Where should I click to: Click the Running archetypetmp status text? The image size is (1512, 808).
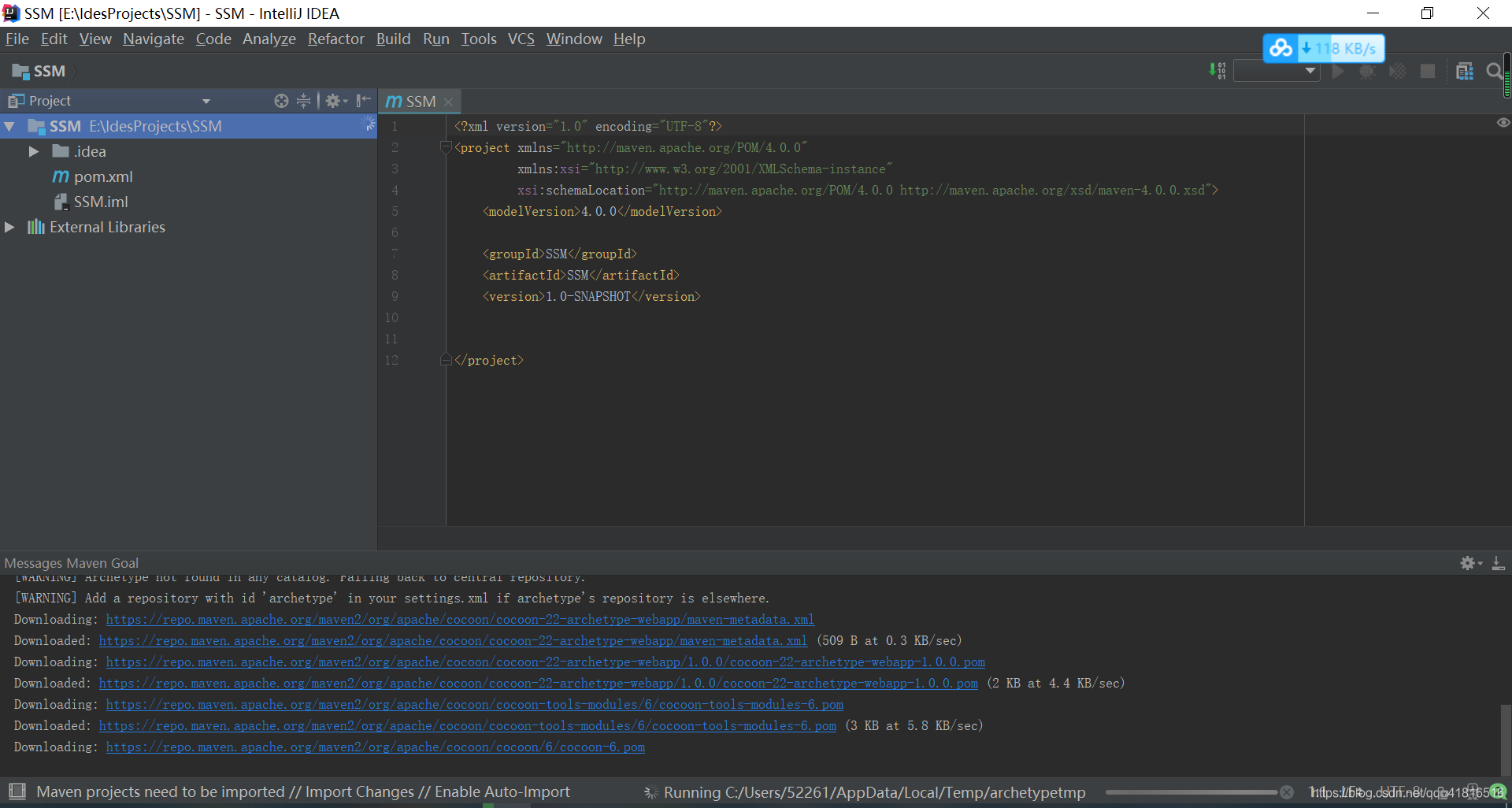874,792
